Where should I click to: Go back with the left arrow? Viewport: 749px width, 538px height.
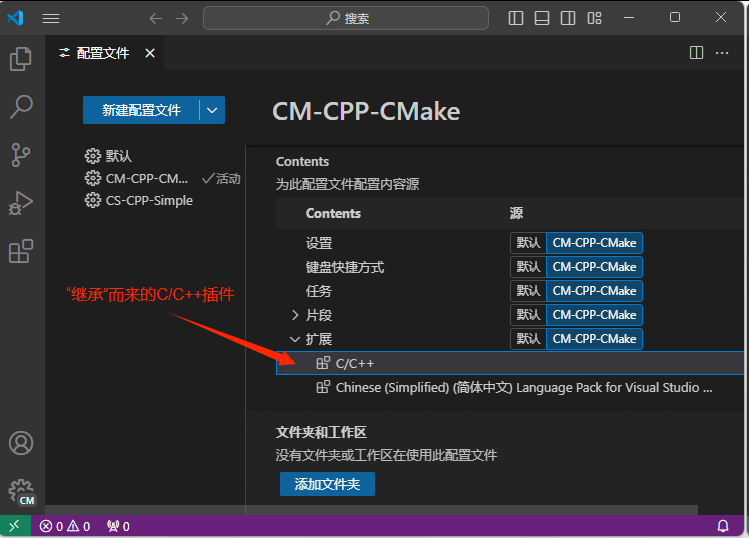156,18
